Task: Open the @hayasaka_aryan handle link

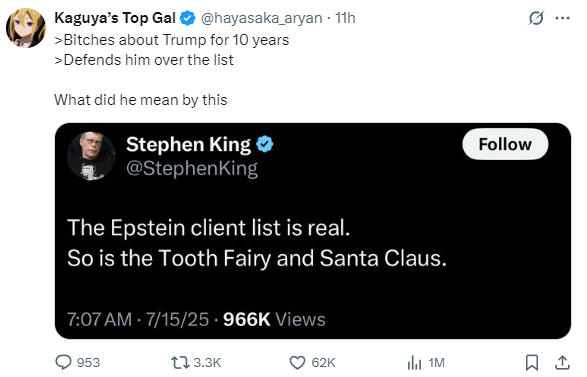Action: pos(262,18)
